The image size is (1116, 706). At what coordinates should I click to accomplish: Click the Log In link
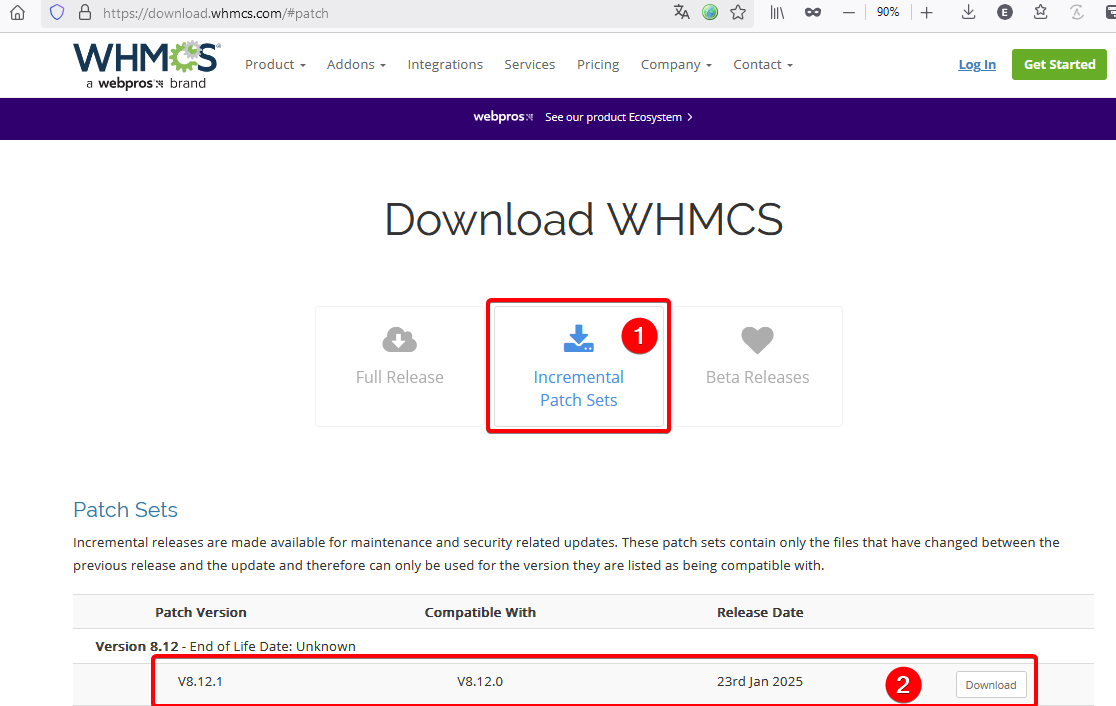click(977, 65)
